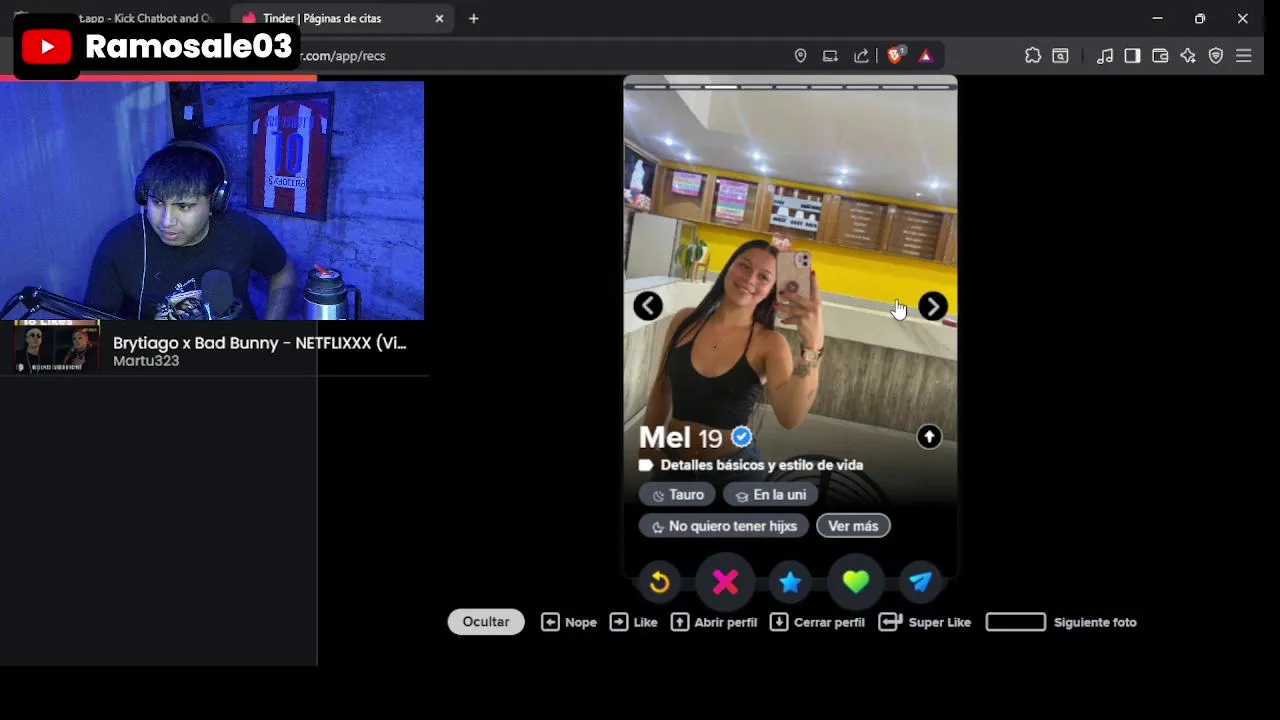Restore down the browser window
Image resolution: width=1280 pixels, height=720 pixels.
point(1200,18)
